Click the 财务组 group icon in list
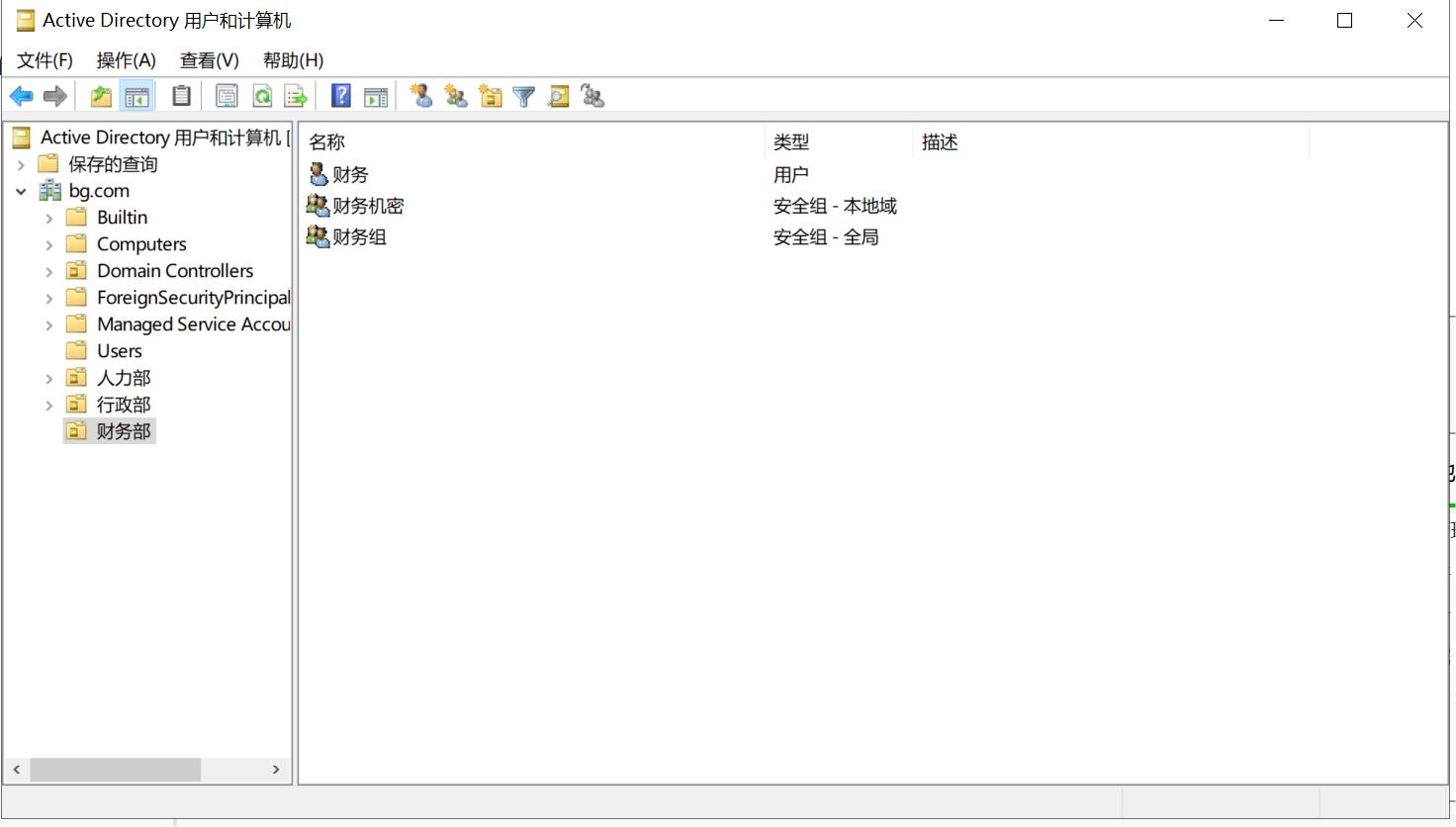This screenshot has width=1456, height=827. pos(318,236)
